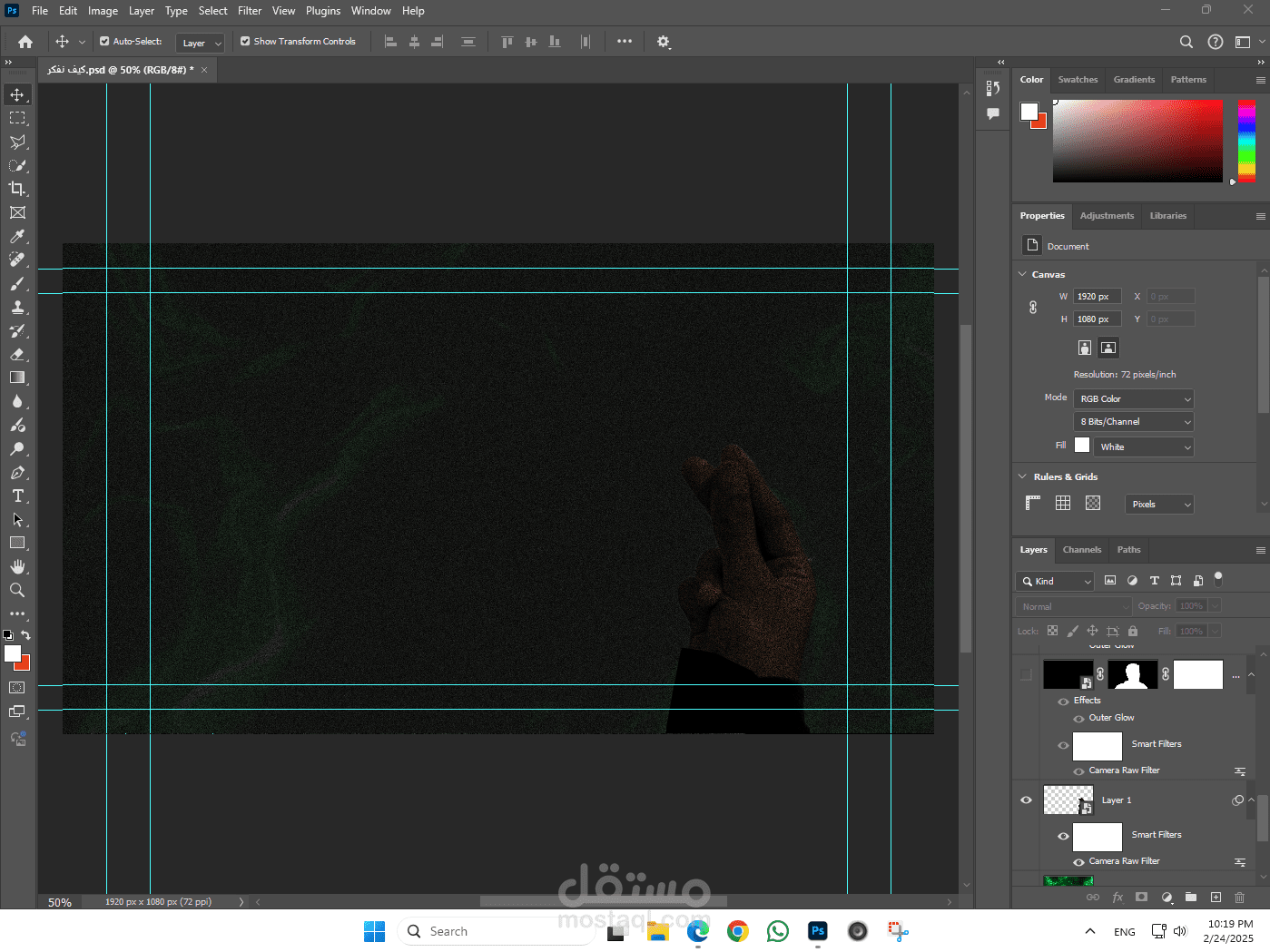
Task: Open the options bar settings gear
Action: click(x=664, y=42)
